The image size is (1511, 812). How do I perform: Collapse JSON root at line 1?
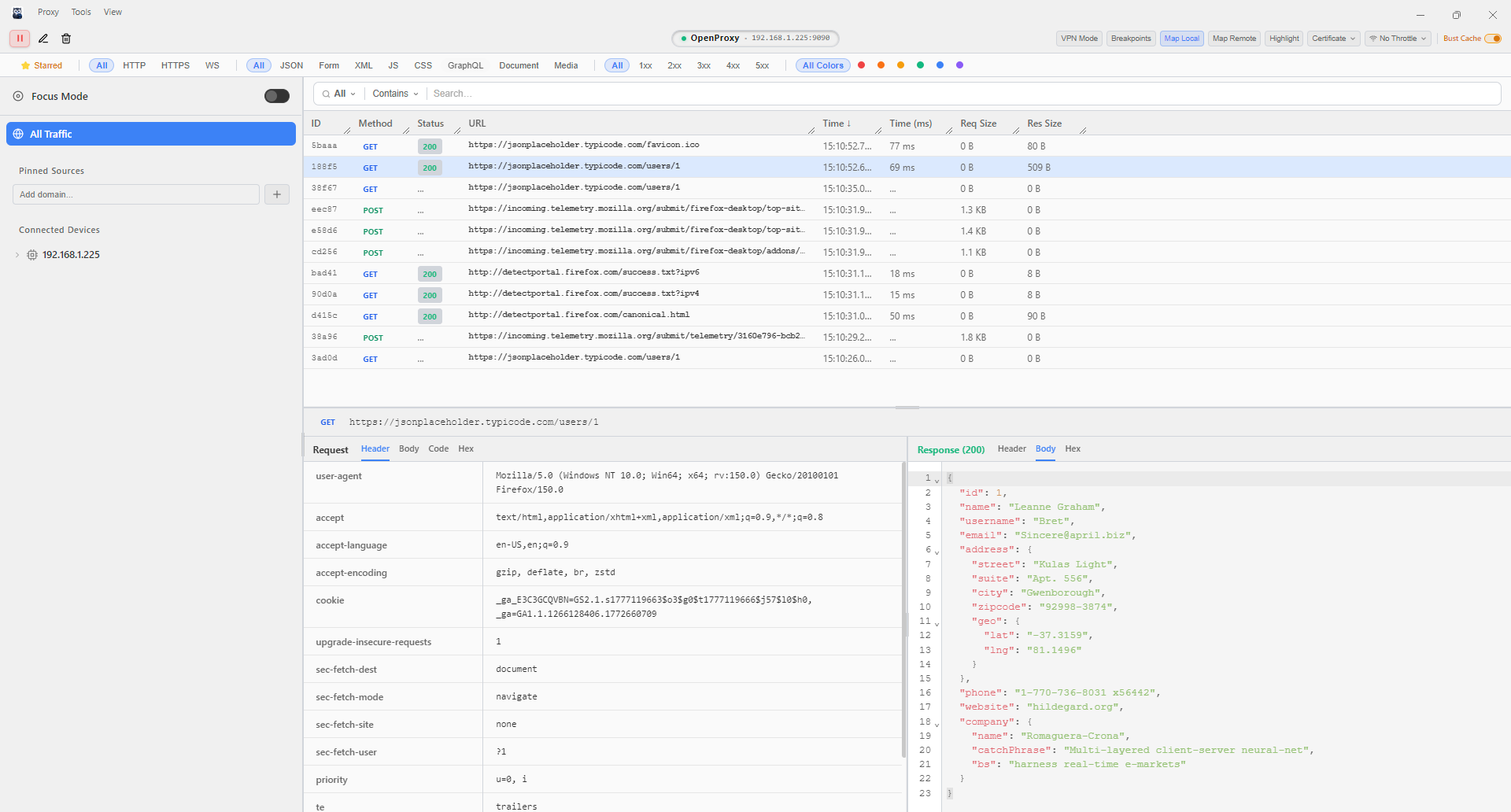pyautogui.click(x=937, y=480)
